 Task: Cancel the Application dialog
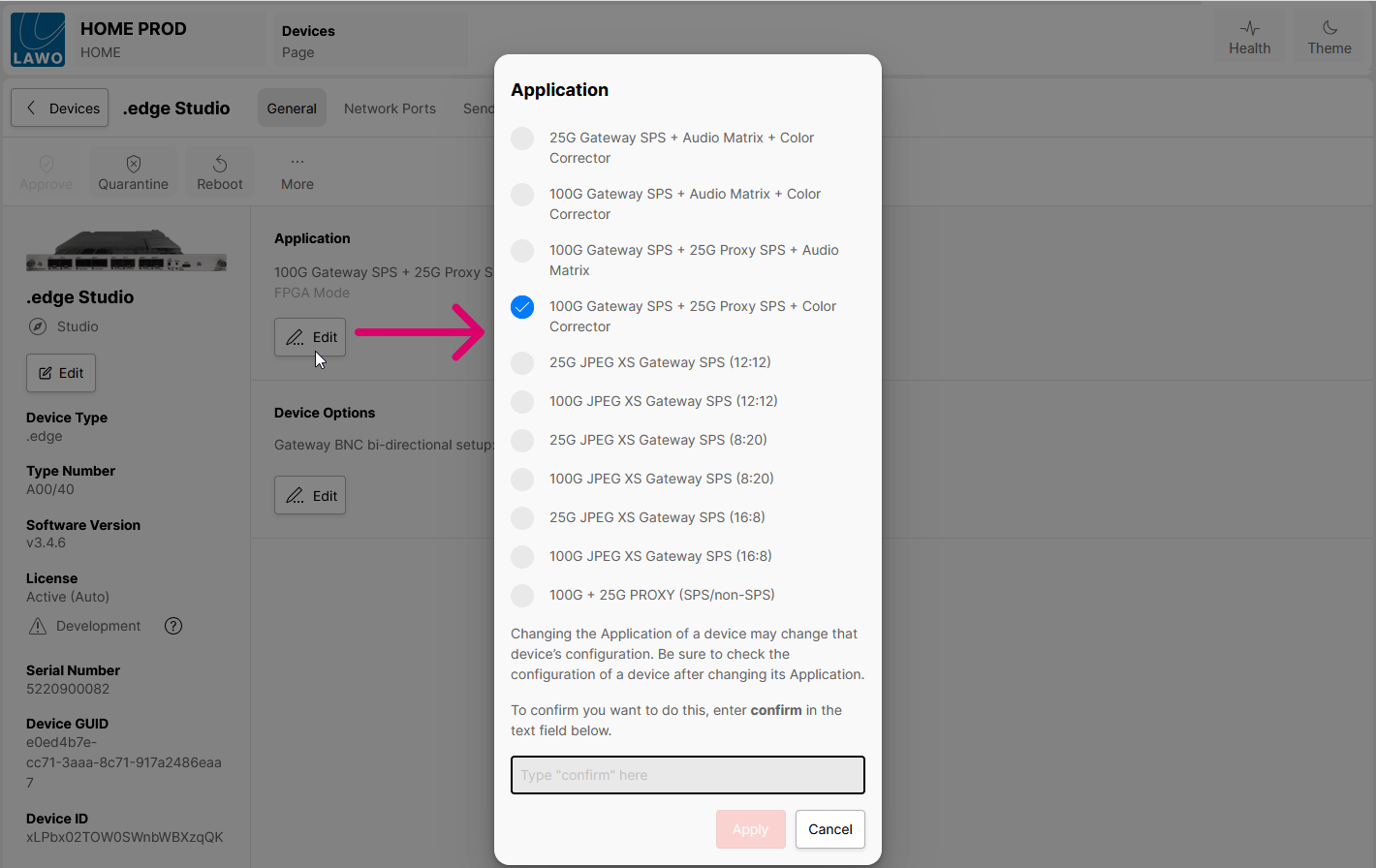[829, 829]
